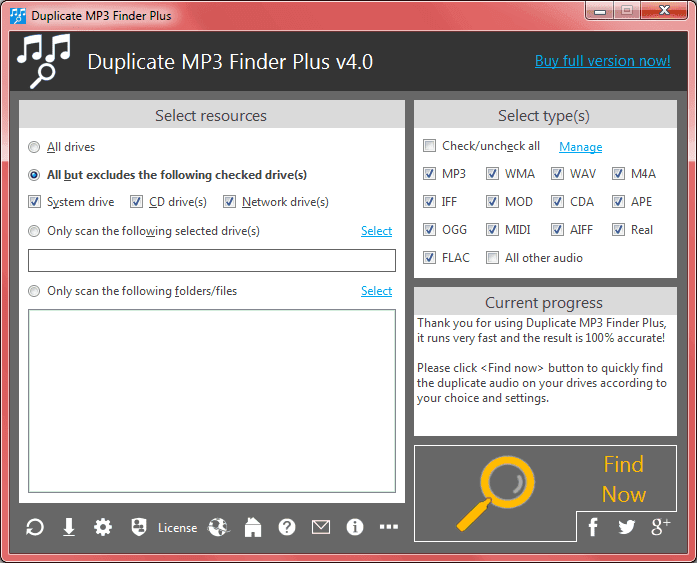This screenshot has width=697, height=563.
Task: Minimize the Duplicate MP3 Finder window
Action: click(600, 11)
